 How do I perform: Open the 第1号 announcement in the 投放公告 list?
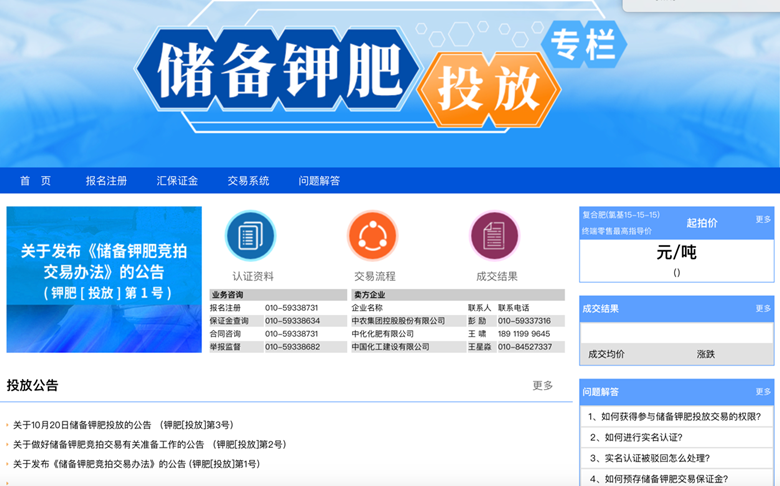[136, 464]
